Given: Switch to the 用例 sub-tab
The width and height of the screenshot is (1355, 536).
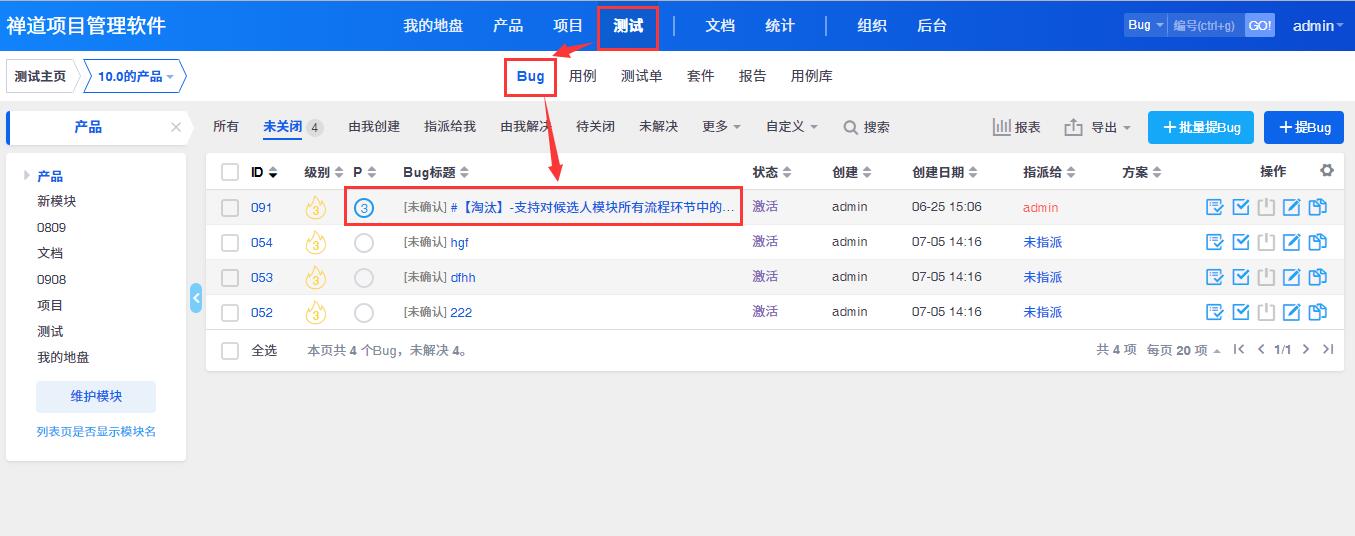Looking at the screenshot, I should click(x=583, y=76).
